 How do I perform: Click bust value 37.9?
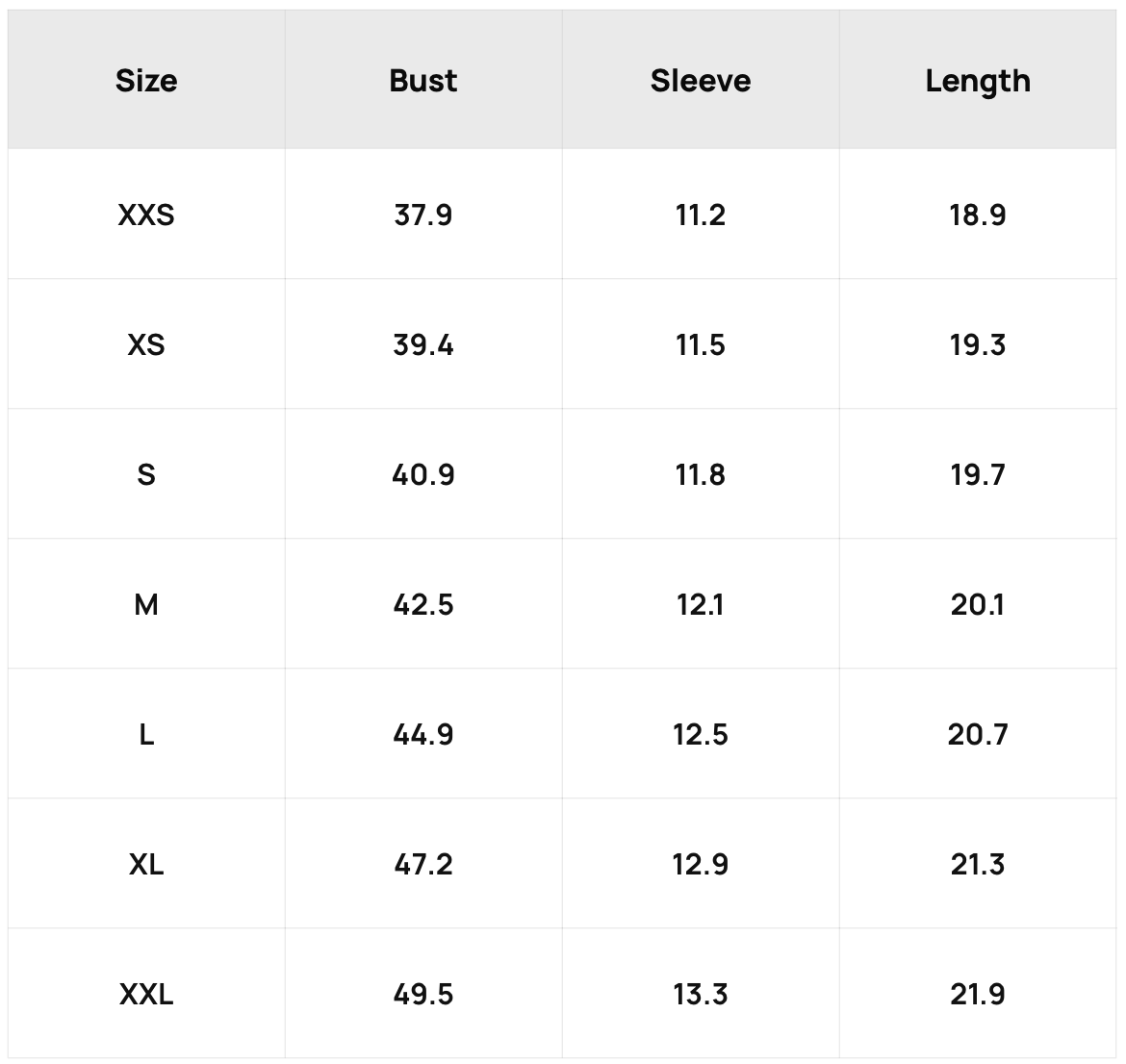(x=422, y=215)
